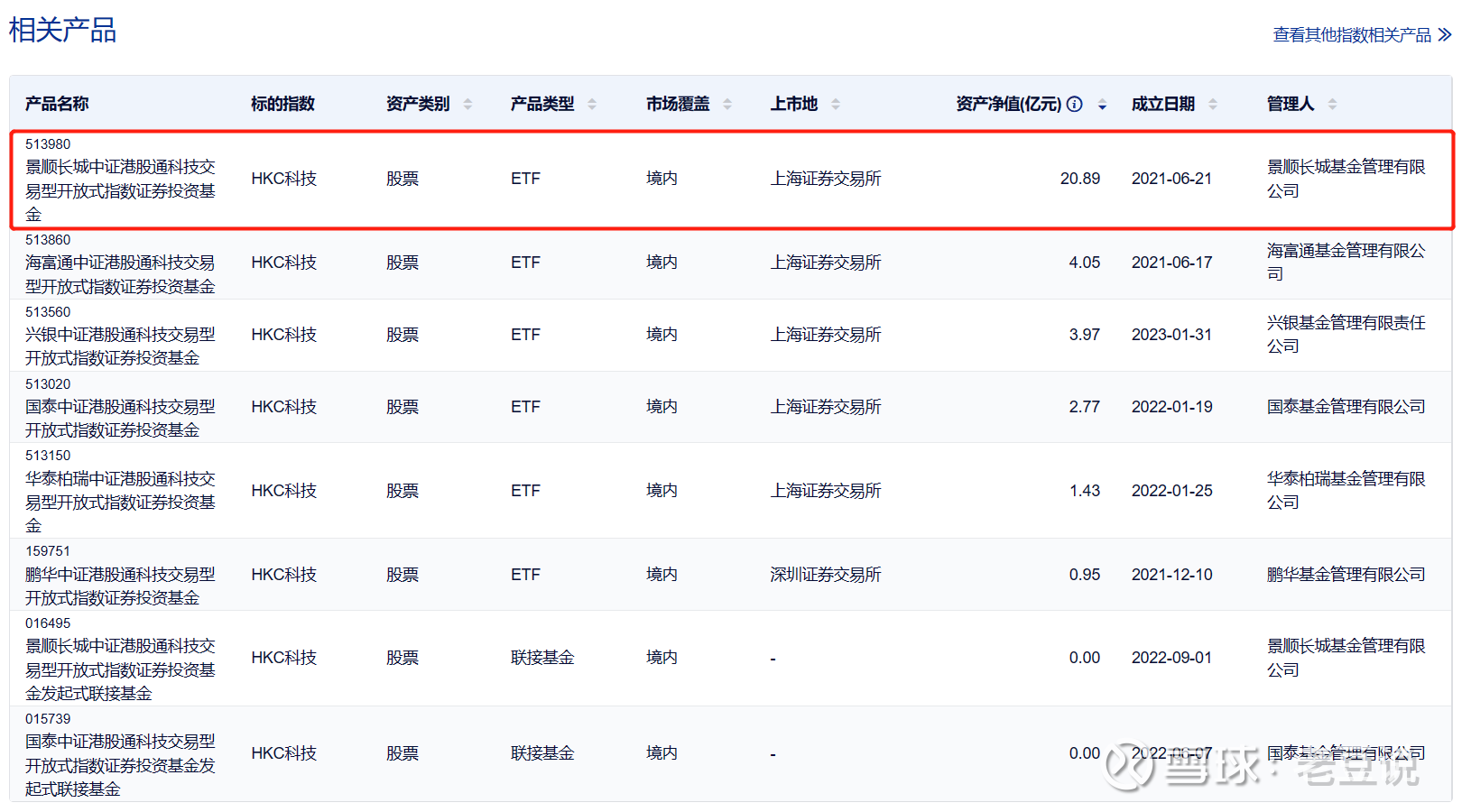Click manager 华泰柏瑞基金管理有限公司
1462x812 pixels.
pyautogui.click(x=1346, y=490)
